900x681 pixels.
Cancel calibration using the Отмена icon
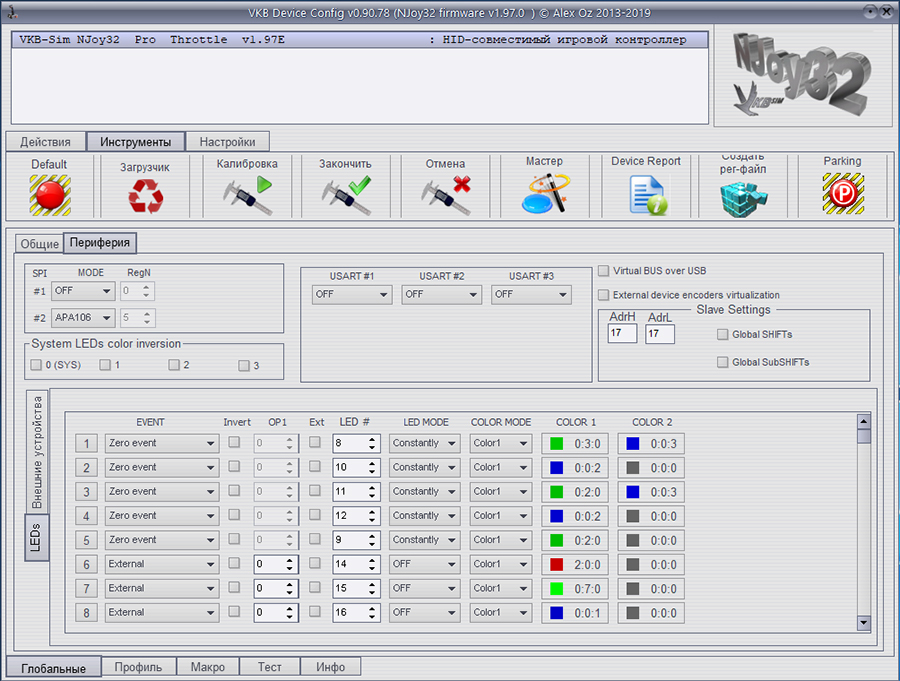click(445, 193)
